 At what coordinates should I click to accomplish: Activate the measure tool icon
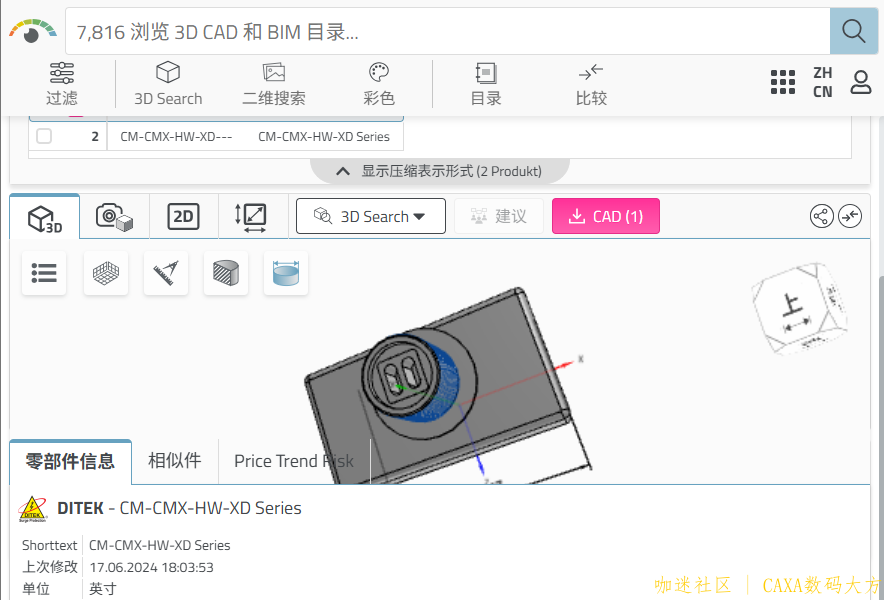point(166,273)
